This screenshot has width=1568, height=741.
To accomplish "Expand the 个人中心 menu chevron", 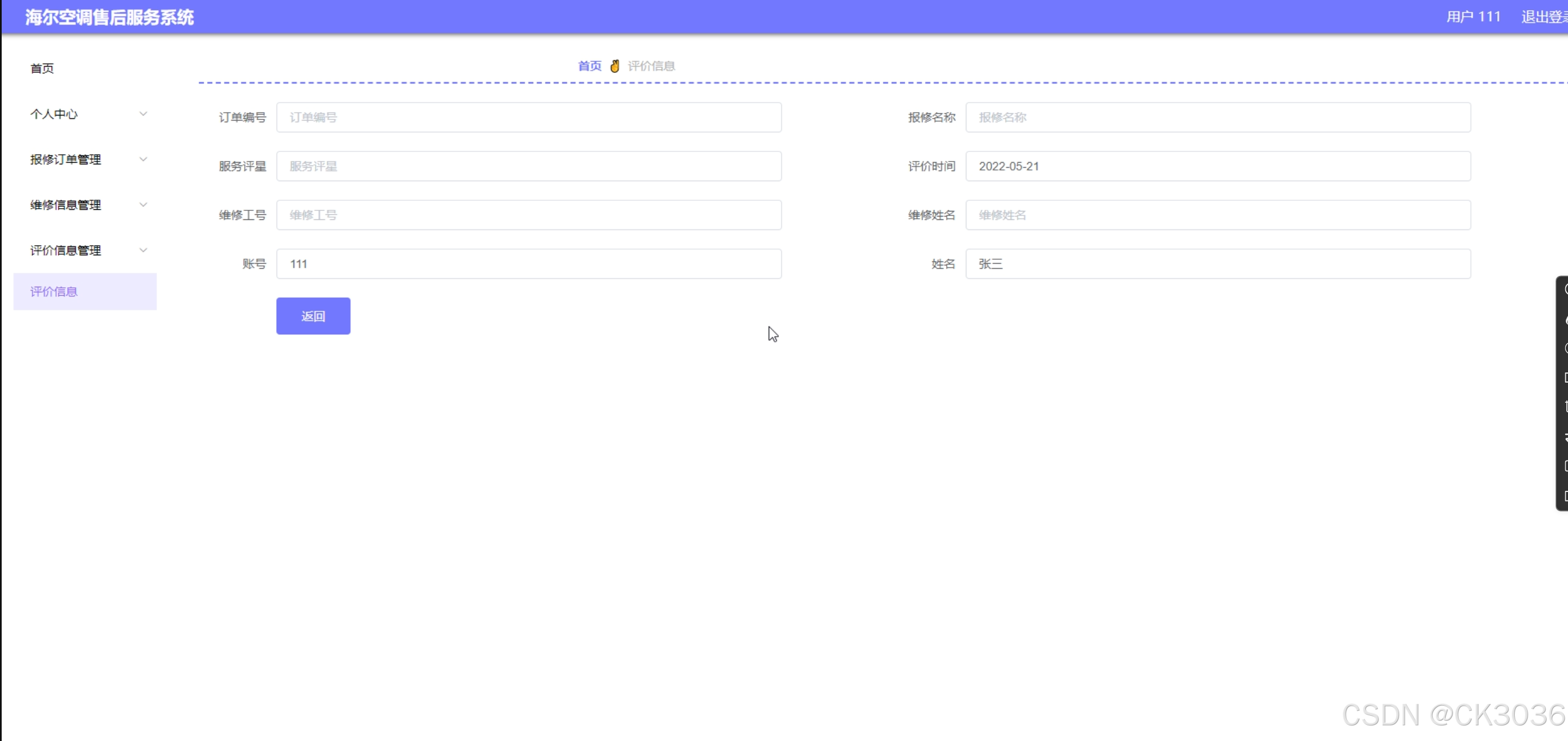I will point(143,114).
